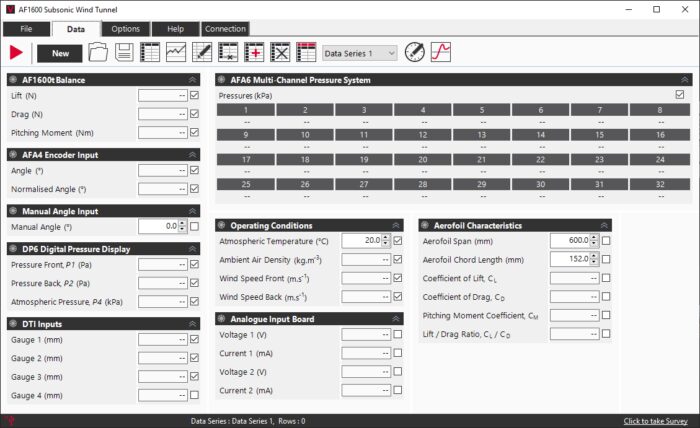
Task: Clear the data table with the X icon
Action: click(x=280, y=53)
